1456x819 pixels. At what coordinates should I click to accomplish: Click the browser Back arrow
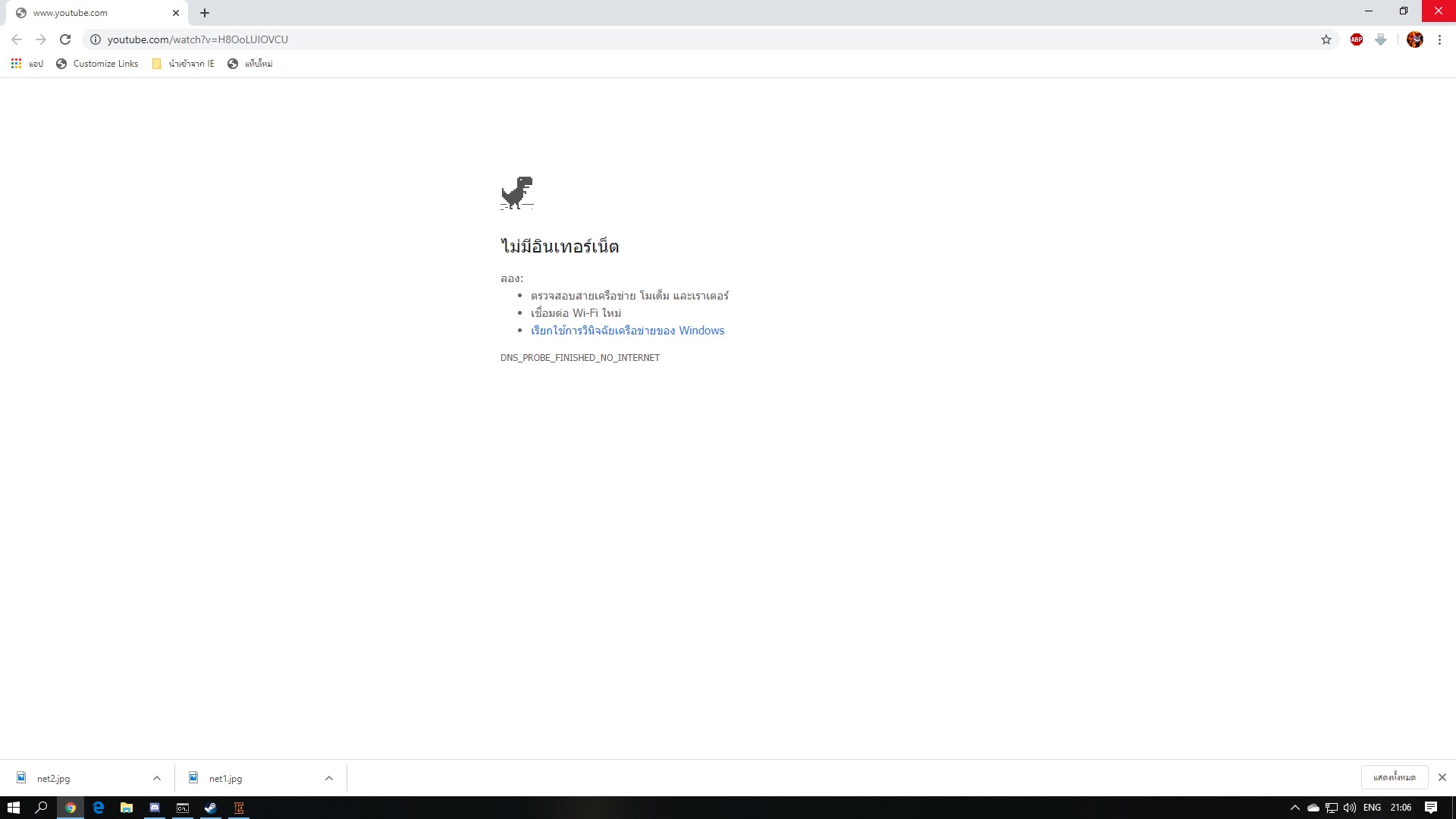(17, 39)
